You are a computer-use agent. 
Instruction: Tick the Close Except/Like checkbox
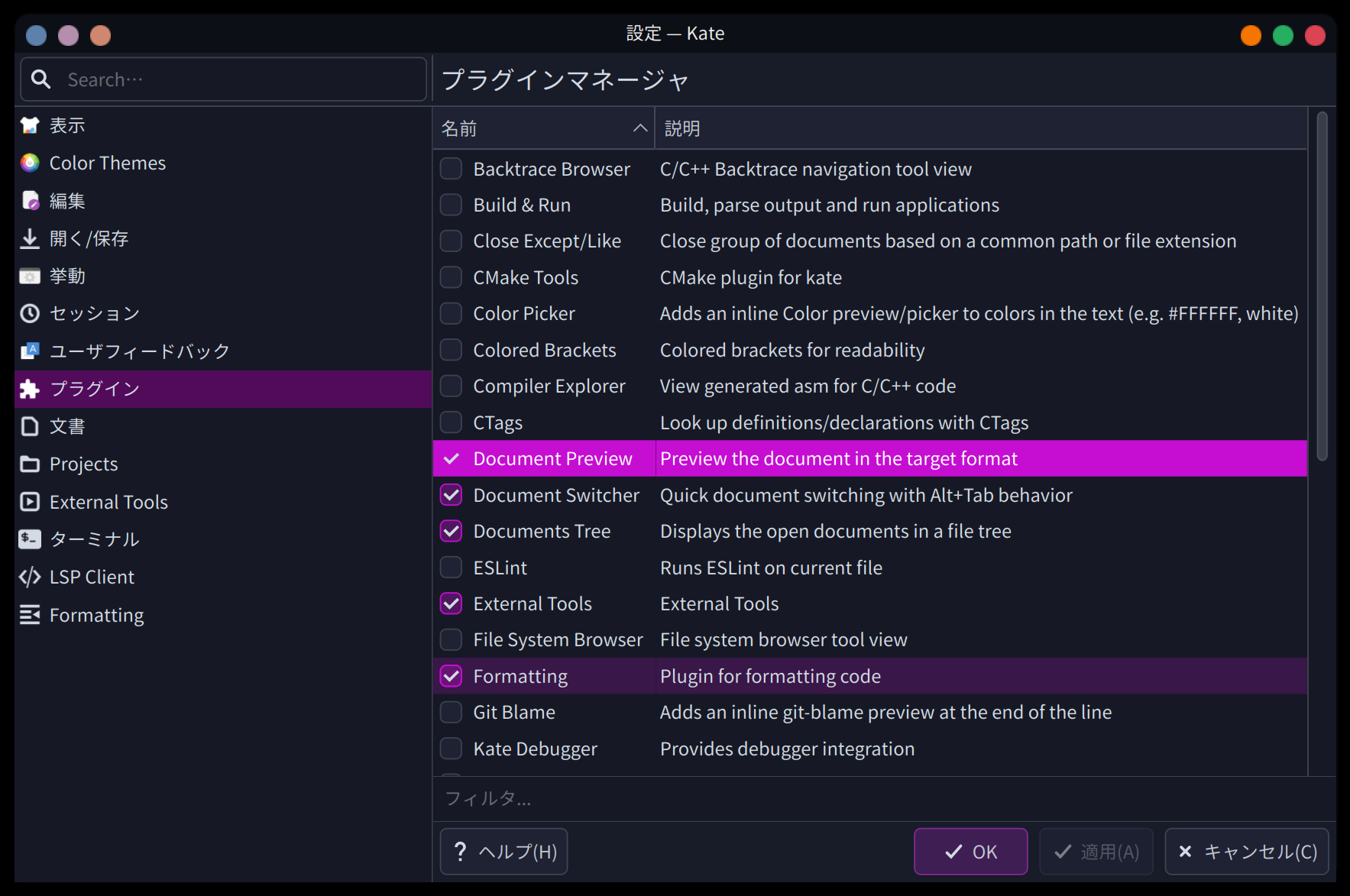[452, 241]
